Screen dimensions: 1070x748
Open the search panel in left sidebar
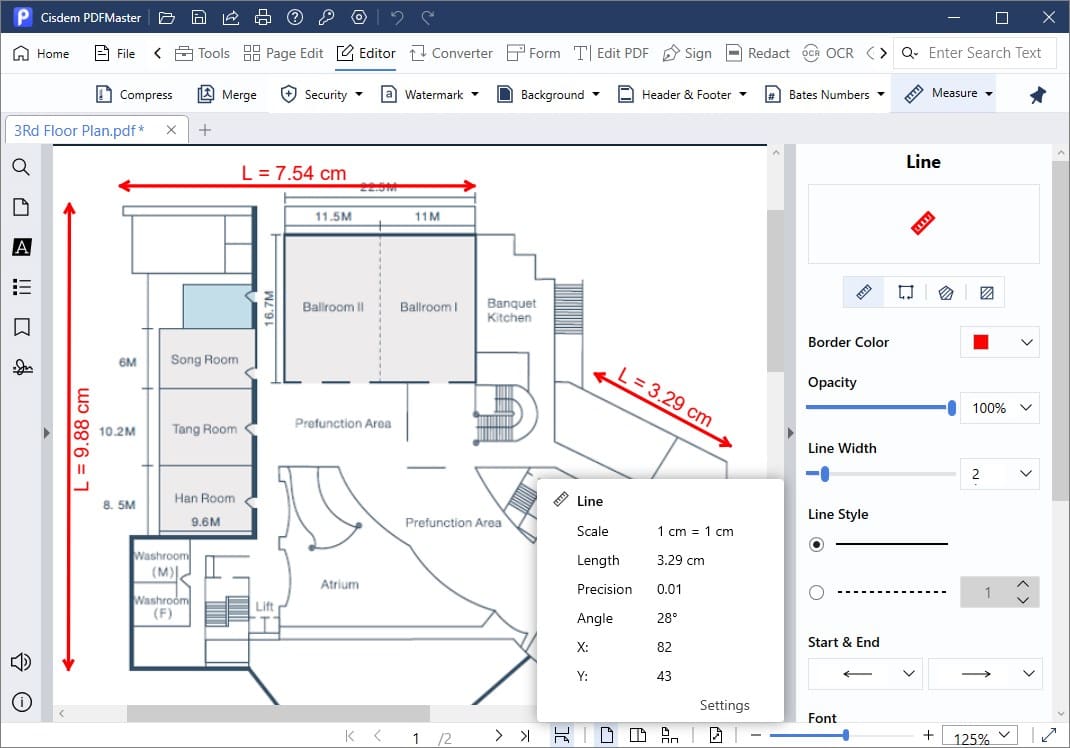coord(21,167)
